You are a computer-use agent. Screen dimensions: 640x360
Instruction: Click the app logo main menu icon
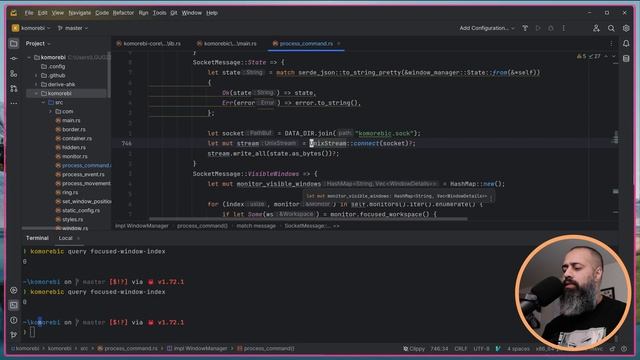click(13, 13)
